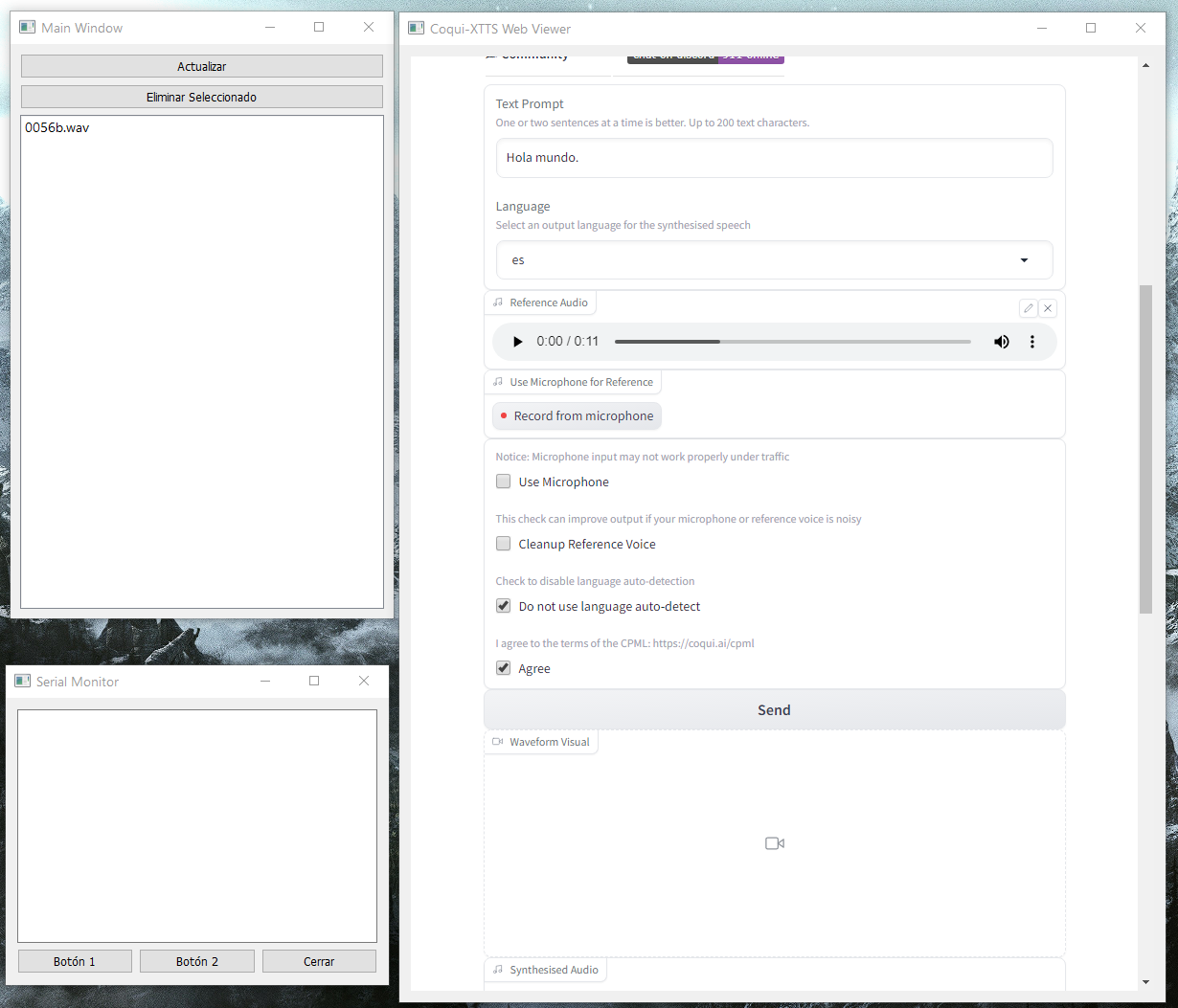Click the Waveform Visual tab label
Image resolution: width=1178 pixels, height=1008 pixels.
(x=541, y=742)
